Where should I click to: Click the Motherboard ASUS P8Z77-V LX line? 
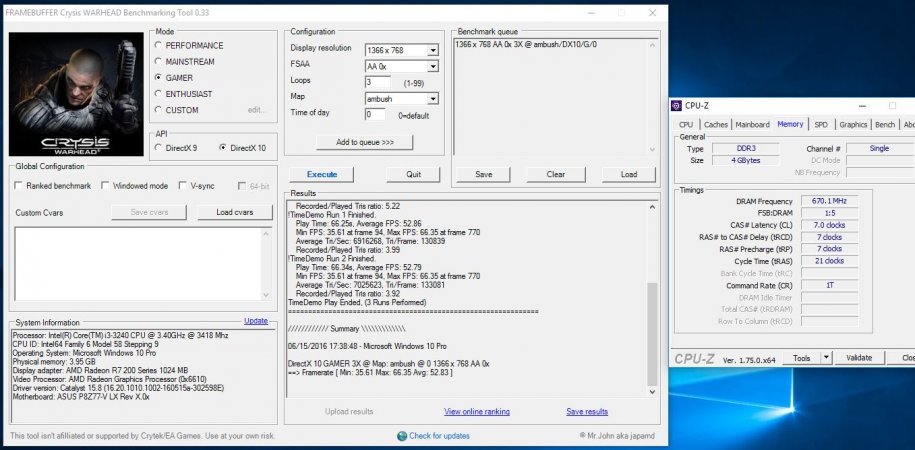(x=81, y=397)
